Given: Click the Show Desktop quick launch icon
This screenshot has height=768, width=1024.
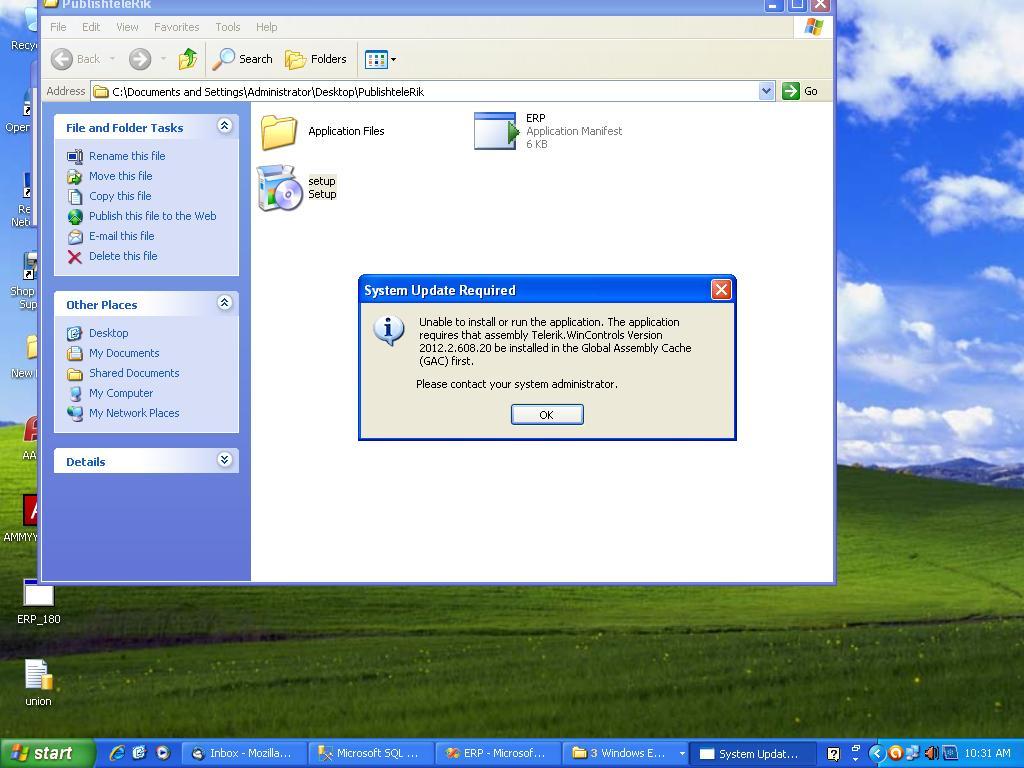Looking at the screenshot, I should click(140, 753).
